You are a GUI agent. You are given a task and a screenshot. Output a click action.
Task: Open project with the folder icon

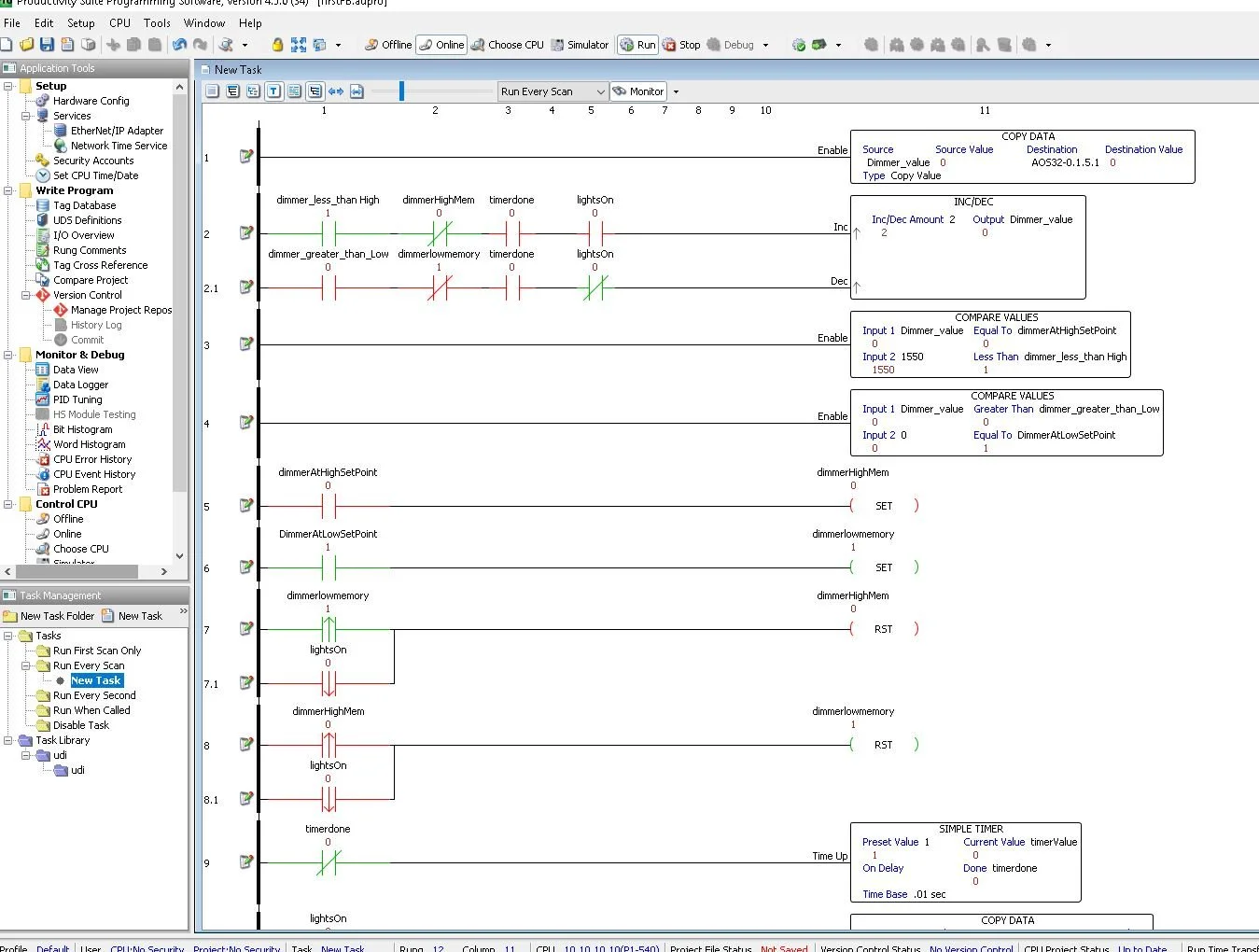26,44
